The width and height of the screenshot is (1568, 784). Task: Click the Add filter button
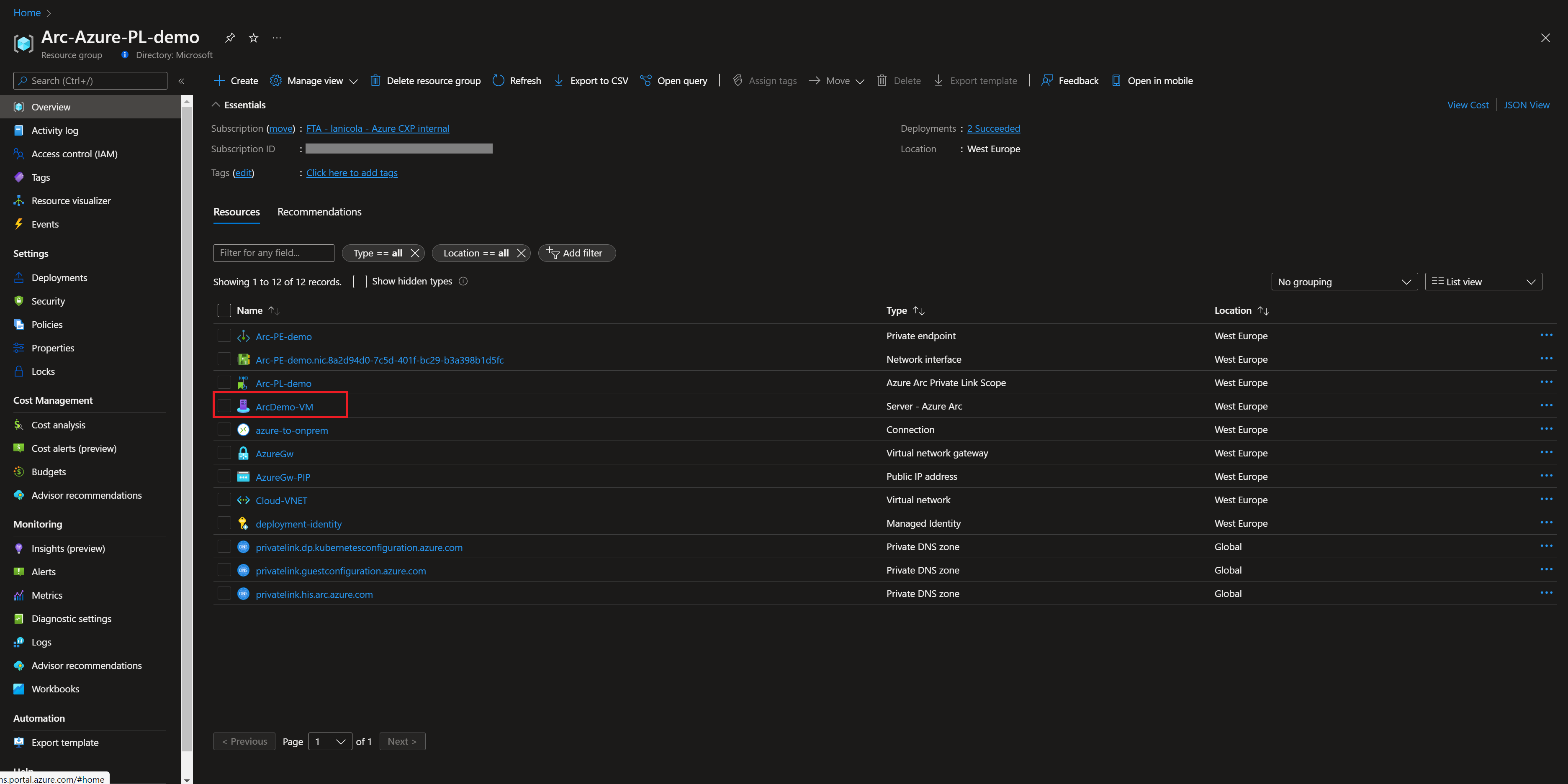click(x=576, y=253)
